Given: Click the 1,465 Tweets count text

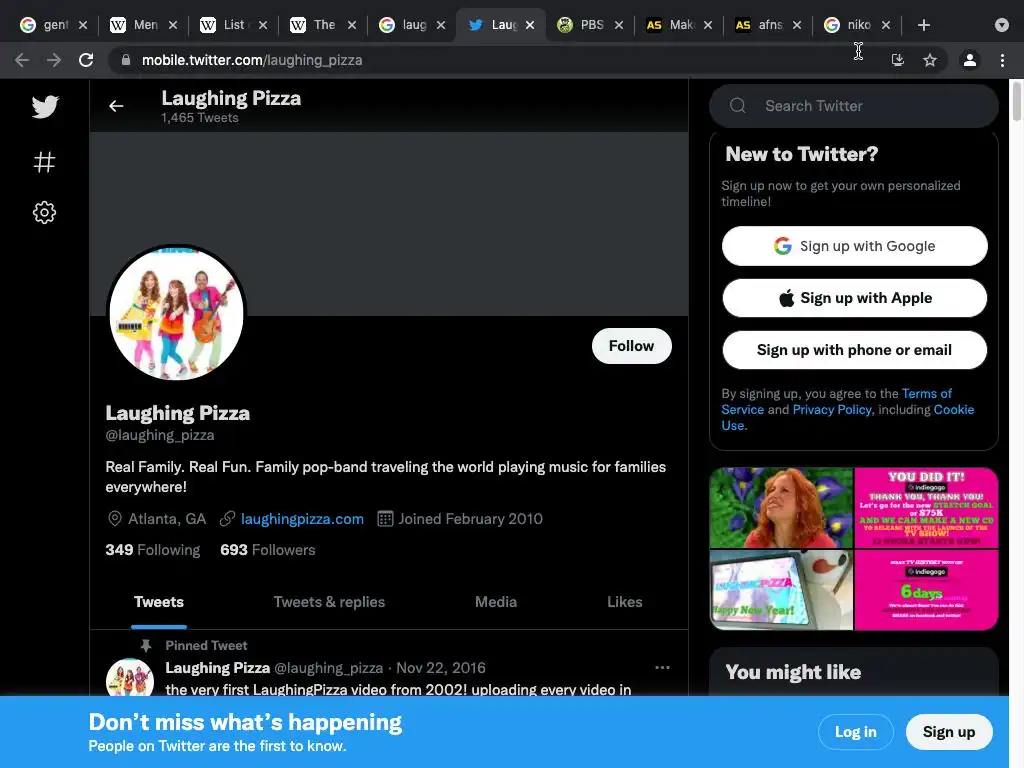Looking at the screenshot, I should (x=200, y=118).
